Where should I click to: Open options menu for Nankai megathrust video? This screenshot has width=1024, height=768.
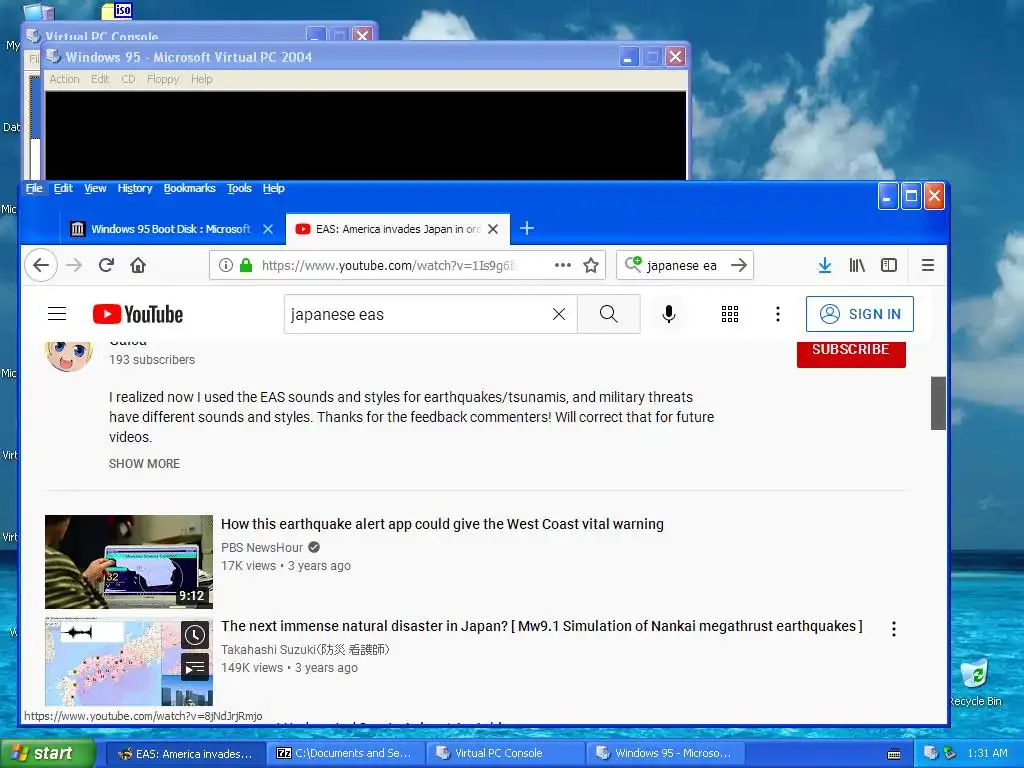pos(893,629)
